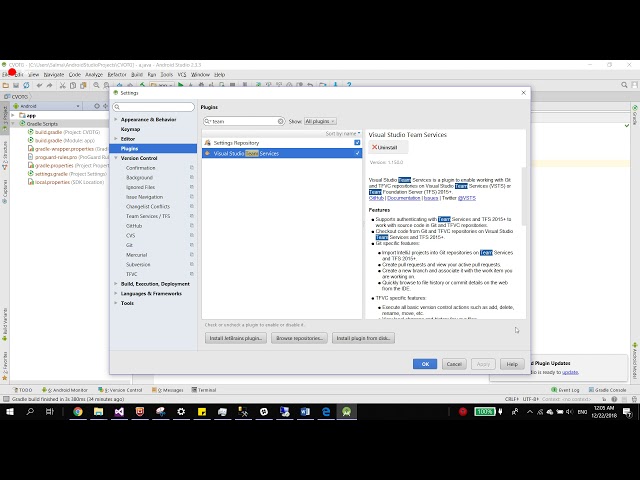The image size is (640, 480).
Task: Click Install JetBrains plugin button
Action: [x=236, y=338]
